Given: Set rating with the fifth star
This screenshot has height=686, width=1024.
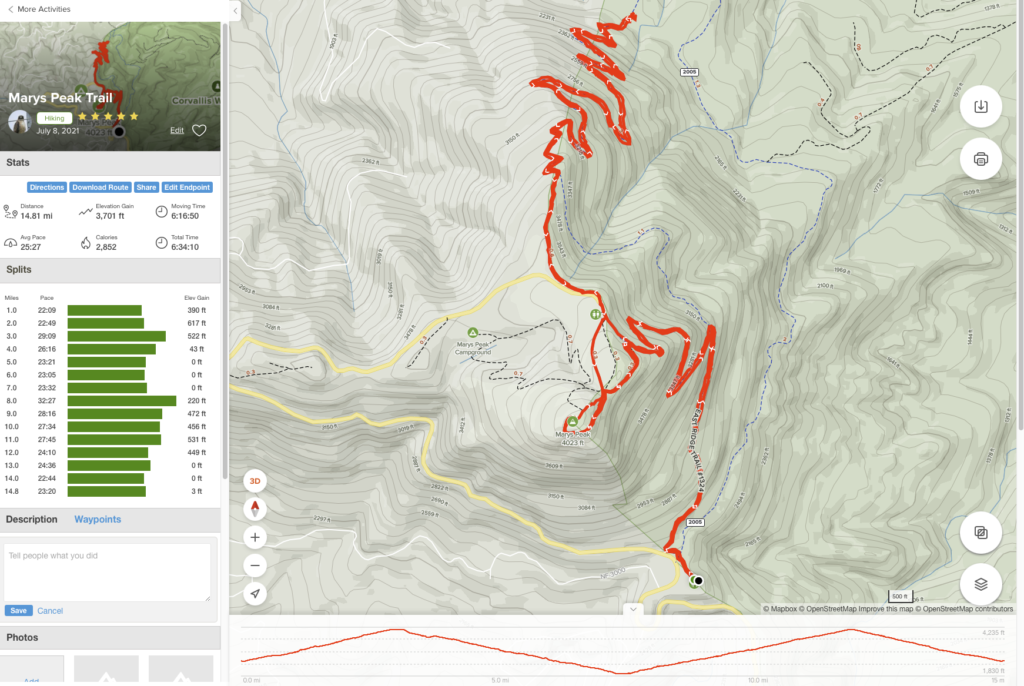Looking at the screenshot, I should click(134, 116).
